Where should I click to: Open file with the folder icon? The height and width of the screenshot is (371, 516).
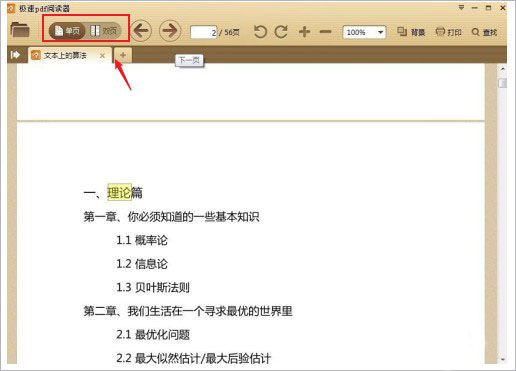20,30
